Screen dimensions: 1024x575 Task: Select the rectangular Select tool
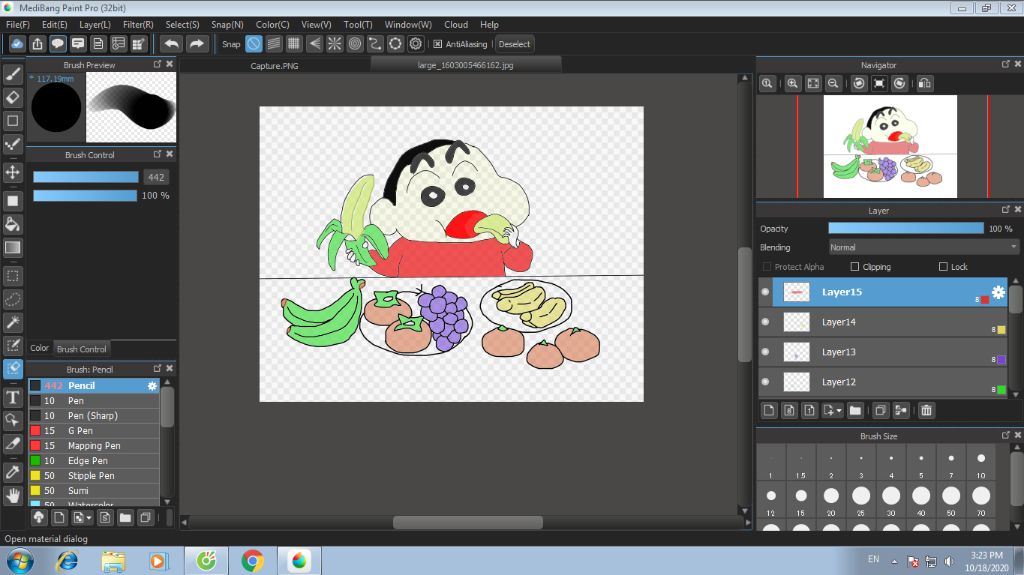[12, 276]
